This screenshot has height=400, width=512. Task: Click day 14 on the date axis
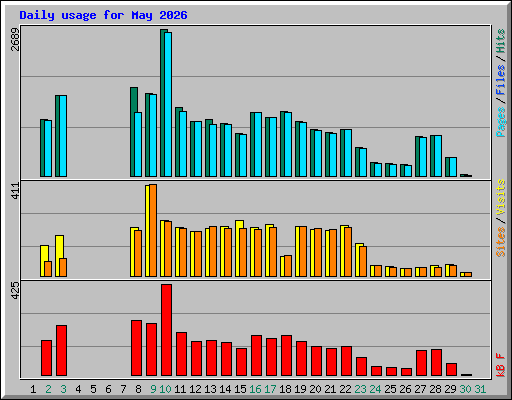225,389
